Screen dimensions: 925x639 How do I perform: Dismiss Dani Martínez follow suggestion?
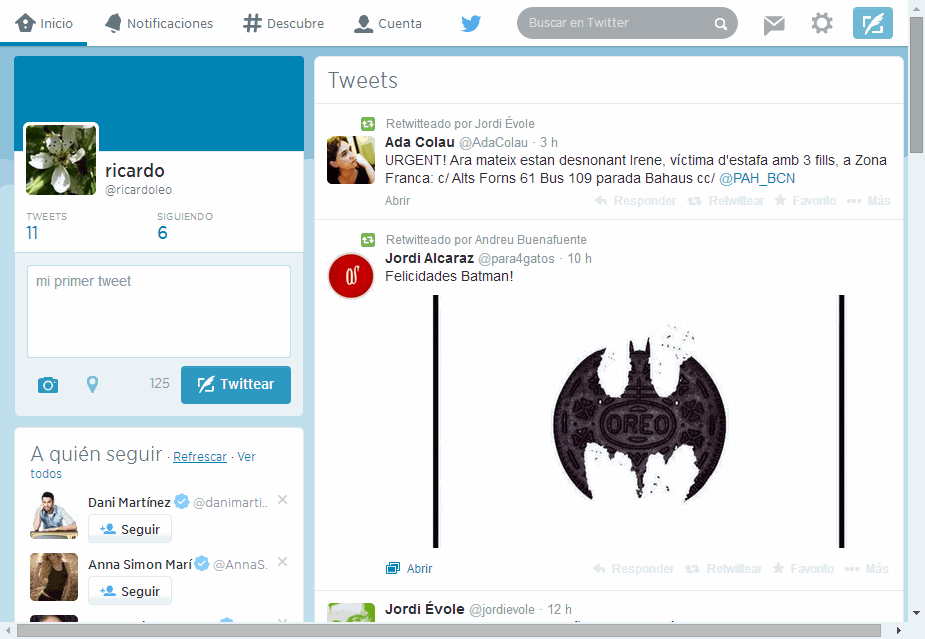click(281, 500)
